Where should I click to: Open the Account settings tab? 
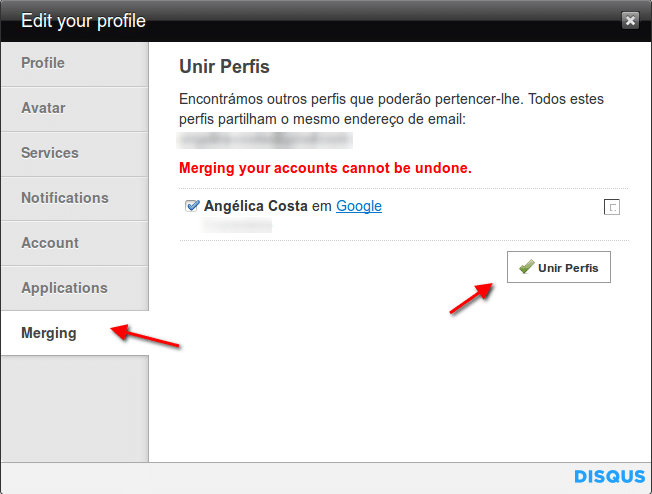pyautogui.click(x=50, y=243)
